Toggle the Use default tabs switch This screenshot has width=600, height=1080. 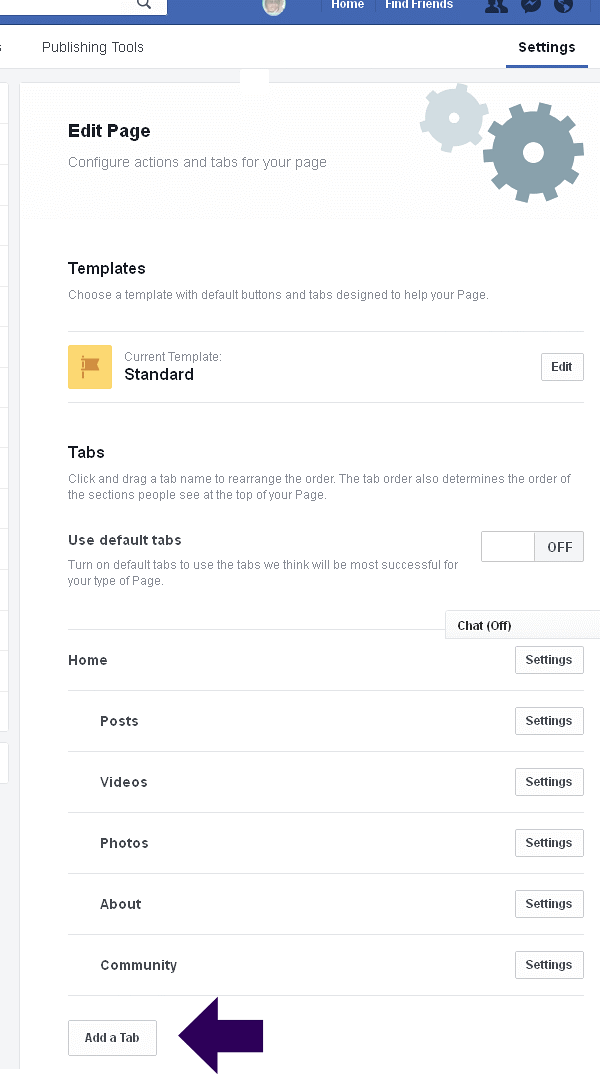[532, 547]
